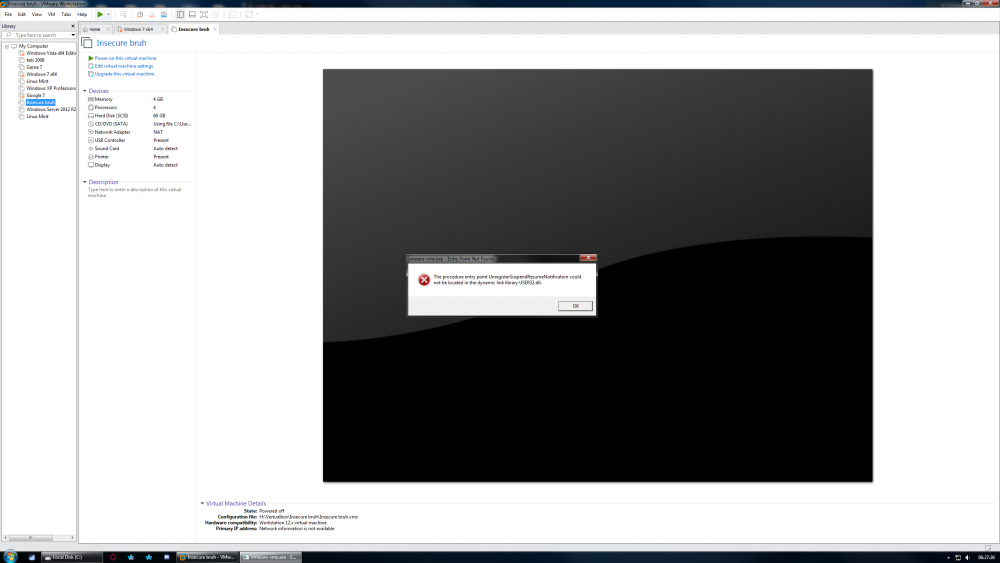The image size is (1000, 563).
Task: Click the virtual machine preview screen
Action: point(598,275)
